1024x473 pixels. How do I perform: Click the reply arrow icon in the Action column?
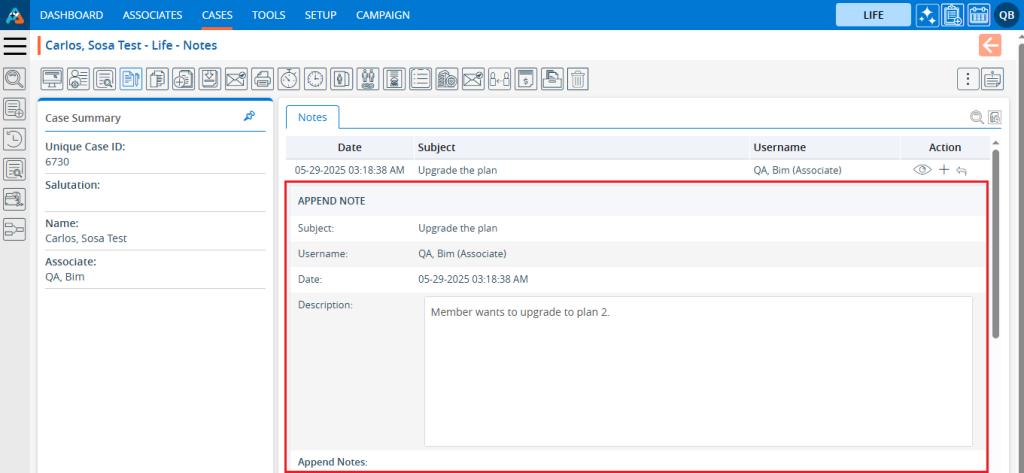tap(961, 171)
